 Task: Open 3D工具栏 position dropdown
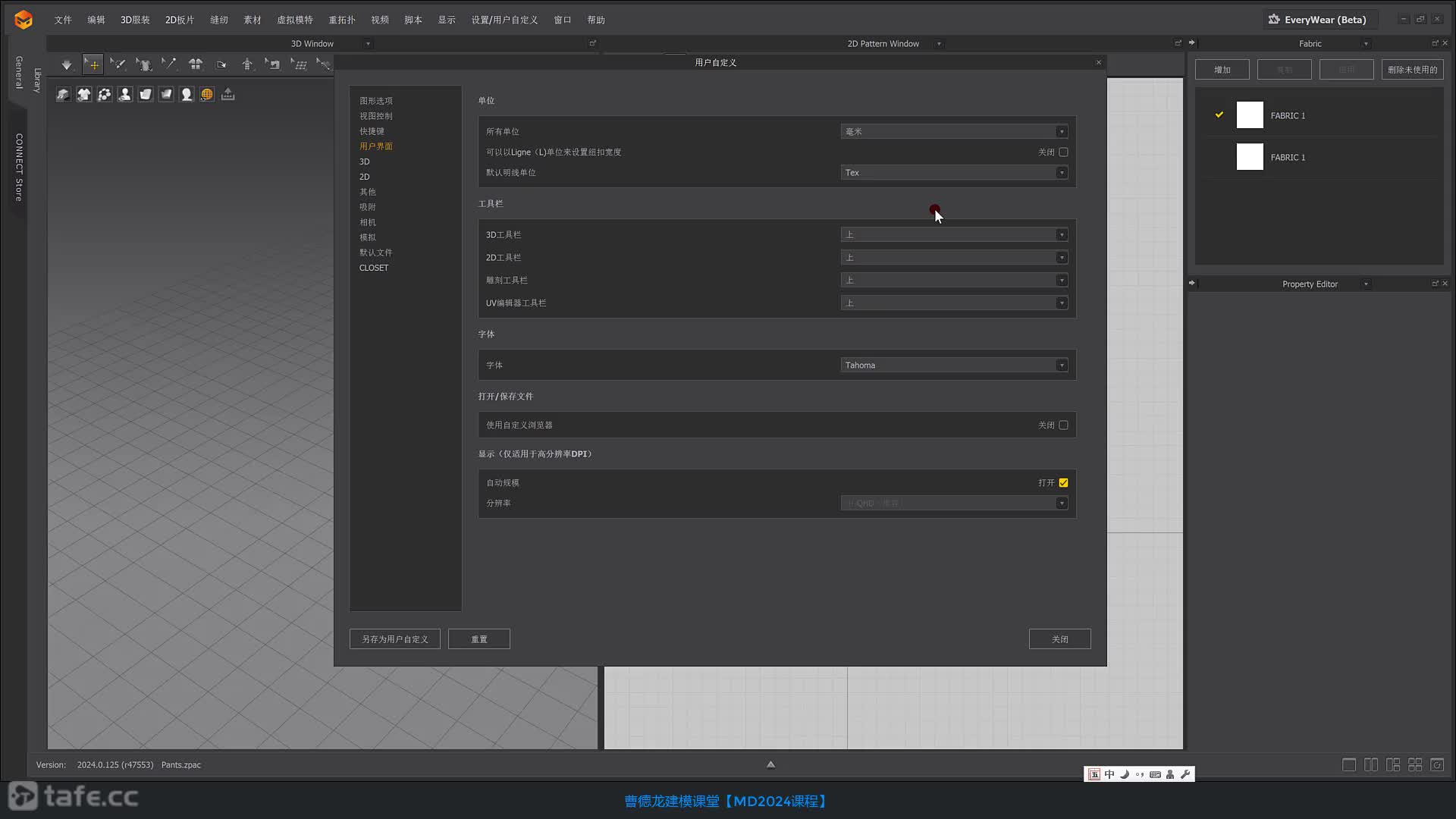[x=954, y=235]
